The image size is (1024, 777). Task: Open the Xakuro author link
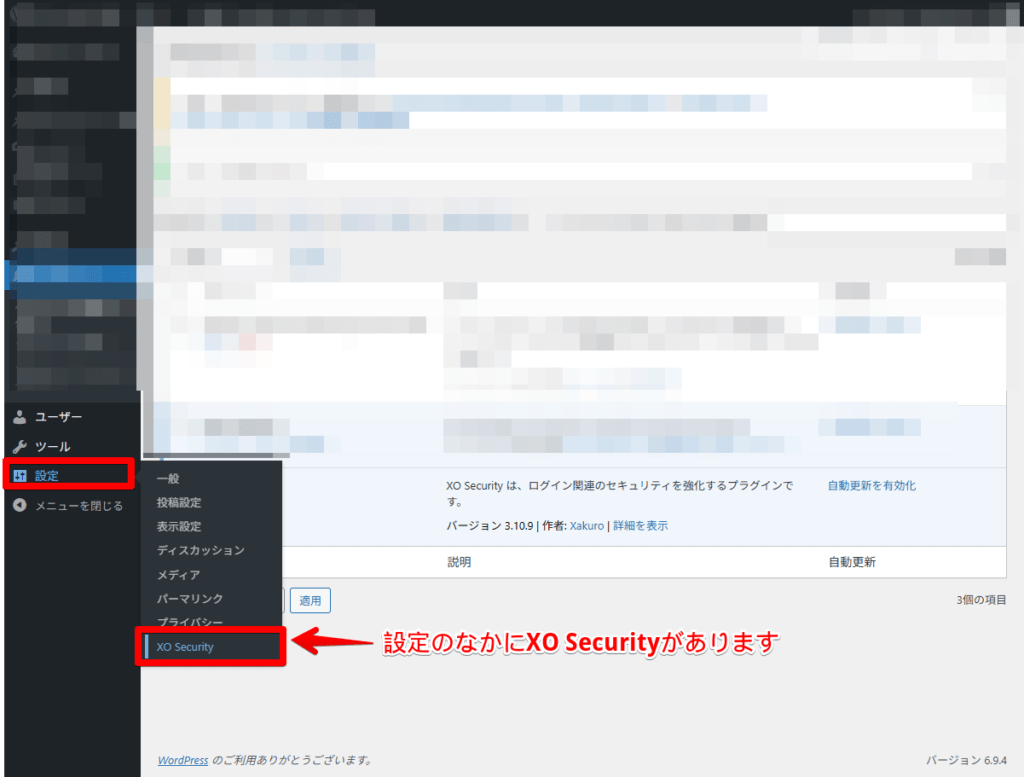[586, 526]
